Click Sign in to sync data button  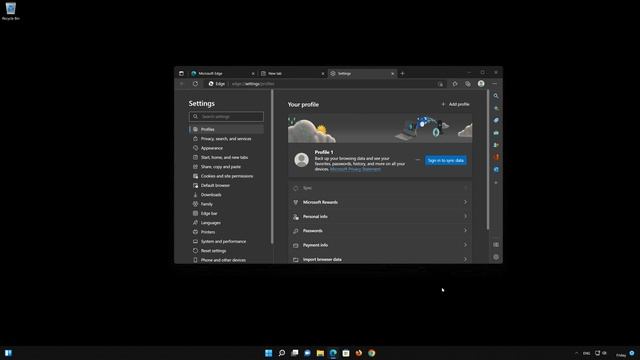[x=446, y=160]
